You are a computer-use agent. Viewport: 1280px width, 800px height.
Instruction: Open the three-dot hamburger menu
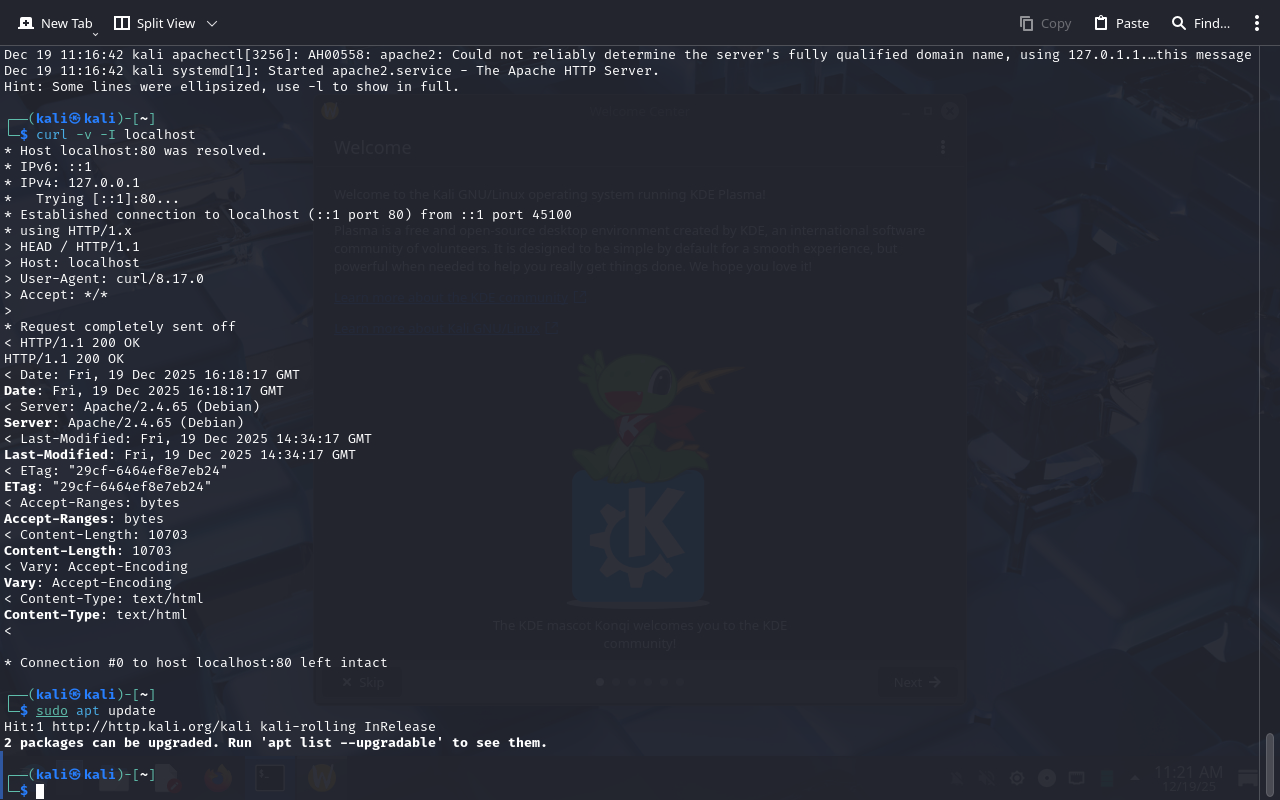pyautogui.click(x=1257, y=23)
